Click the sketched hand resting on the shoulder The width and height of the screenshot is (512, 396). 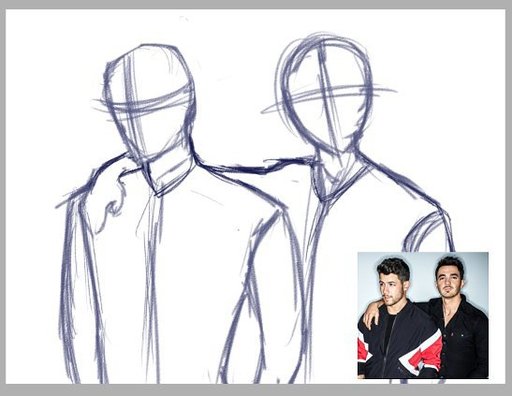(113, 200)
